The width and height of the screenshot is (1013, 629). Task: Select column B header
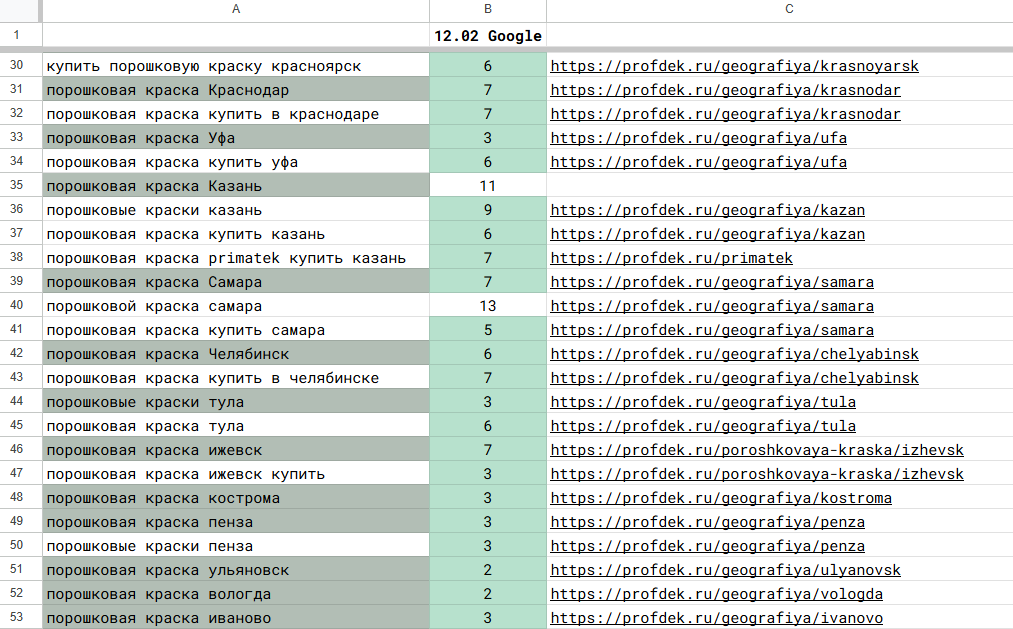coord(488,10)
